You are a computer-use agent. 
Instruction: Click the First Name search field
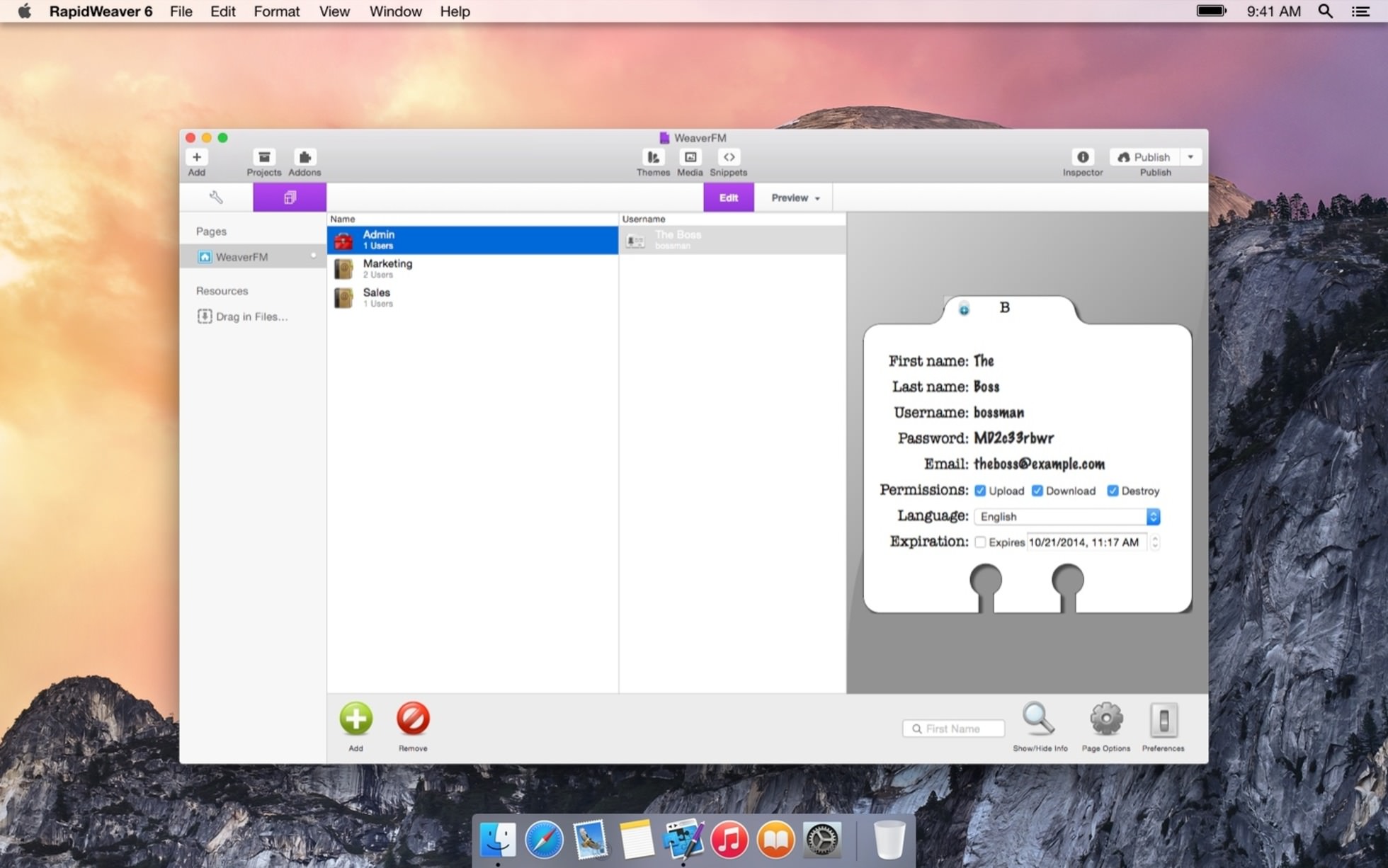pyautogui.click(x=953, y=729)
